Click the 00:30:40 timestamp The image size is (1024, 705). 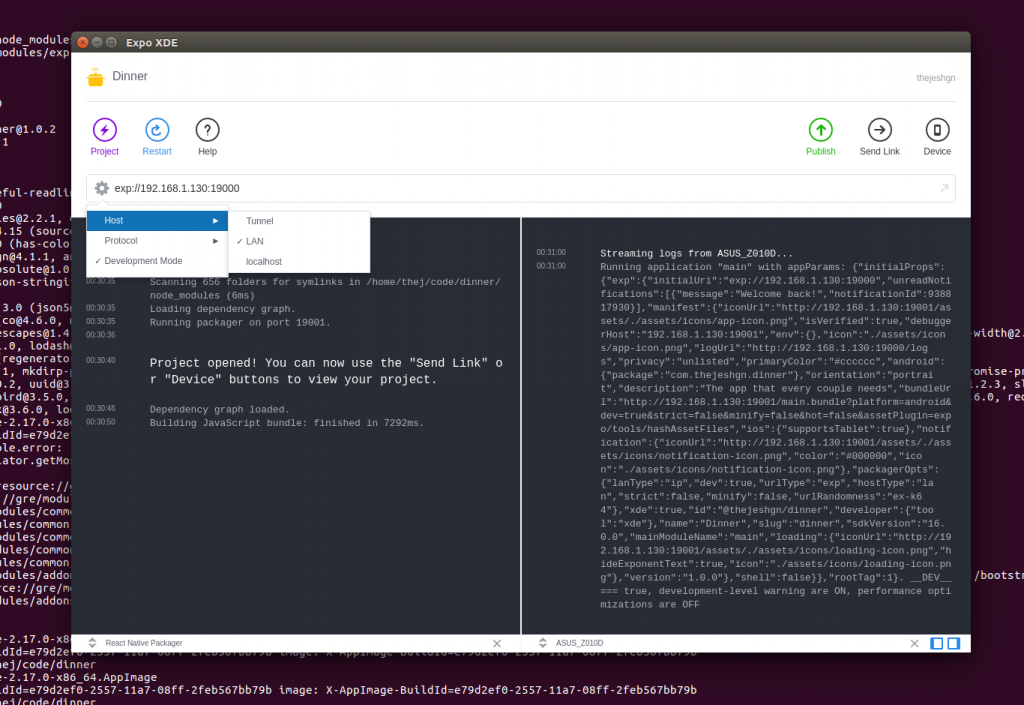(x=101, y=360)
